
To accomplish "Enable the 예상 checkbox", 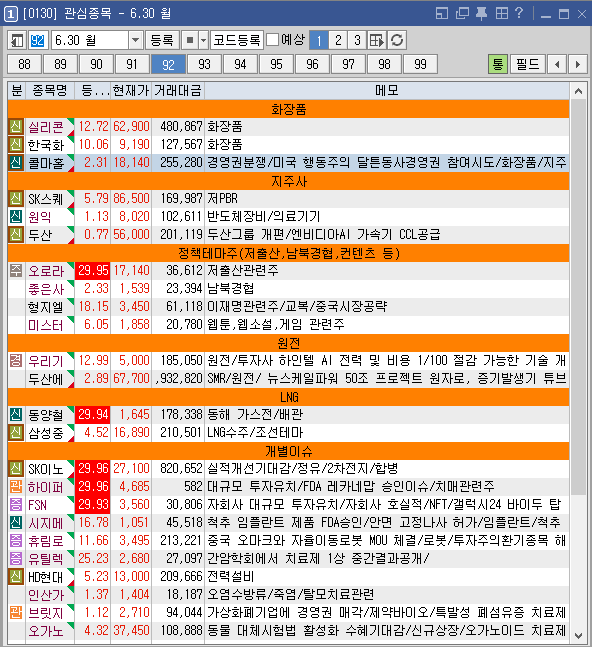I will click(273, 40).
